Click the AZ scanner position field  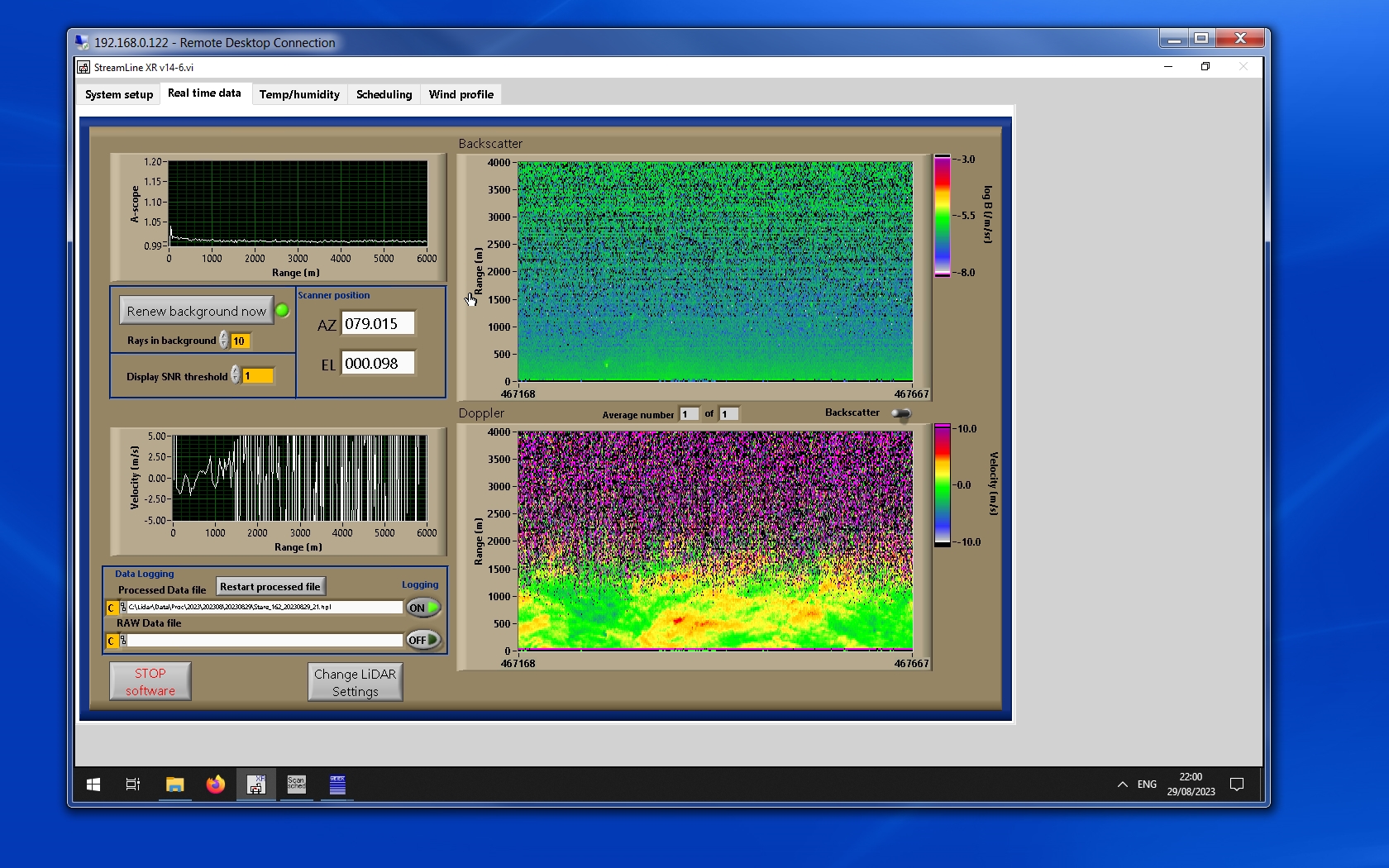[378, 324]
